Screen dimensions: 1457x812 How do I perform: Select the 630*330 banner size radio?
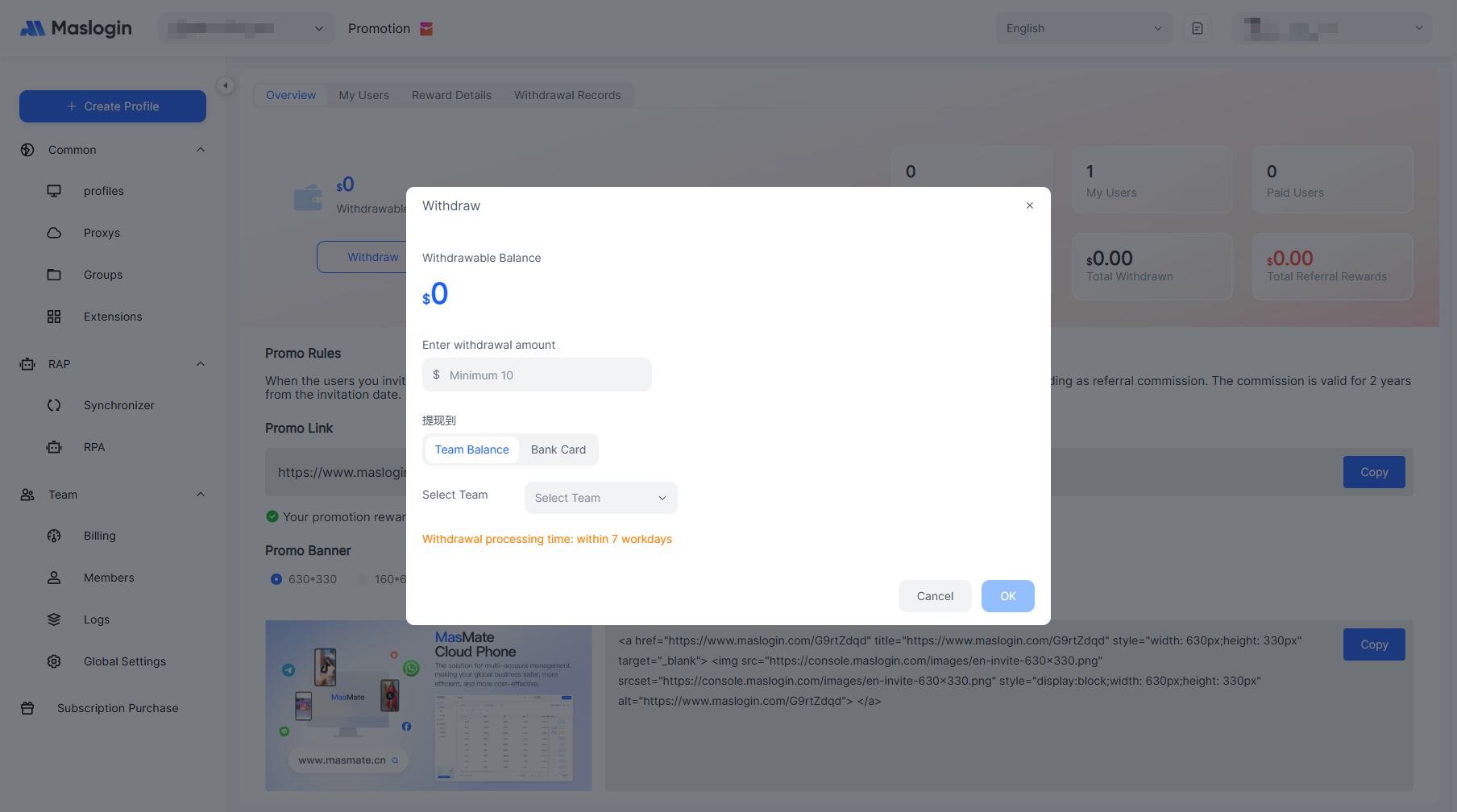(276, 579)
